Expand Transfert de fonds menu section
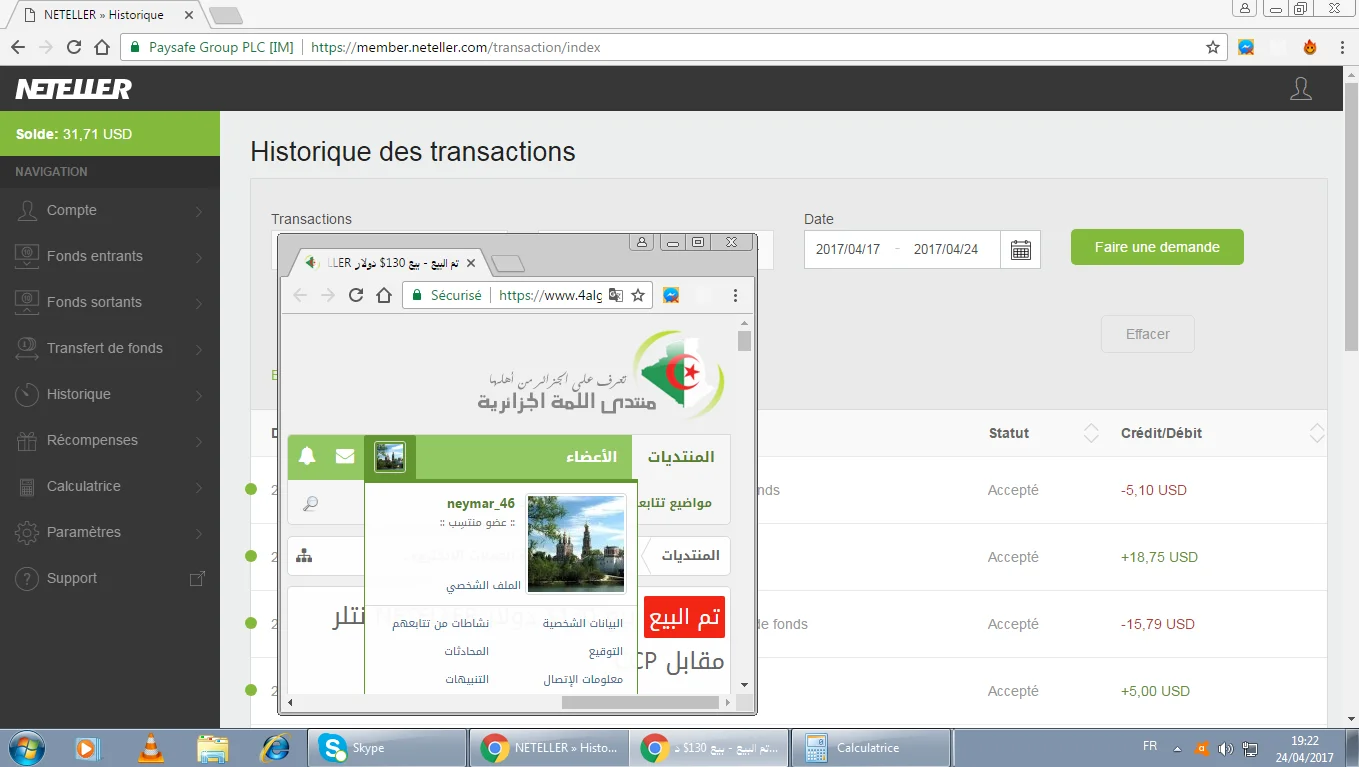Image resolution: width=1359 pixels, height=767 pixels. [x=110, y=349]
